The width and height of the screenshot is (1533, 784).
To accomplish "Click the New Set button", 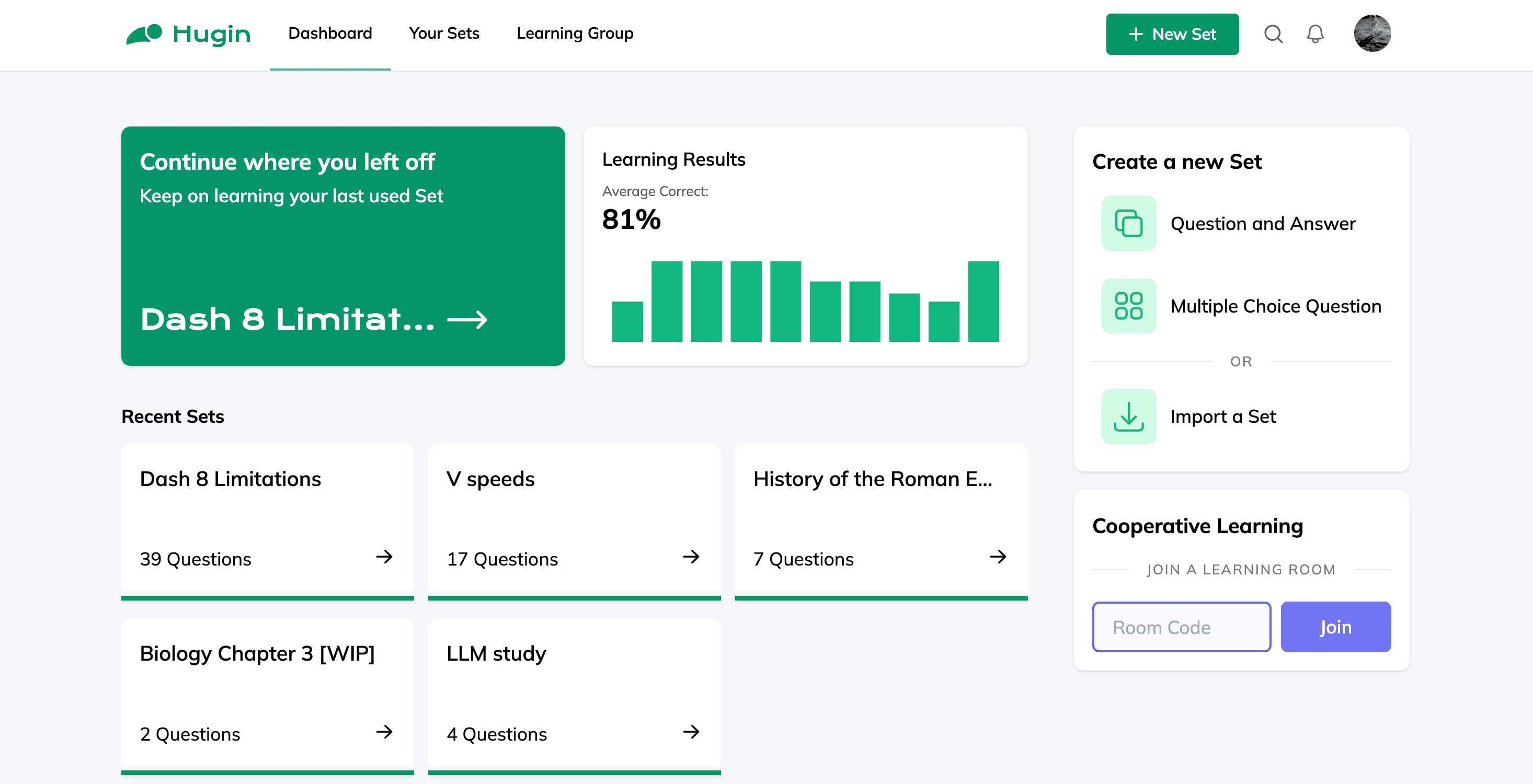I will pyautogui.click(x=1173, y=33).
